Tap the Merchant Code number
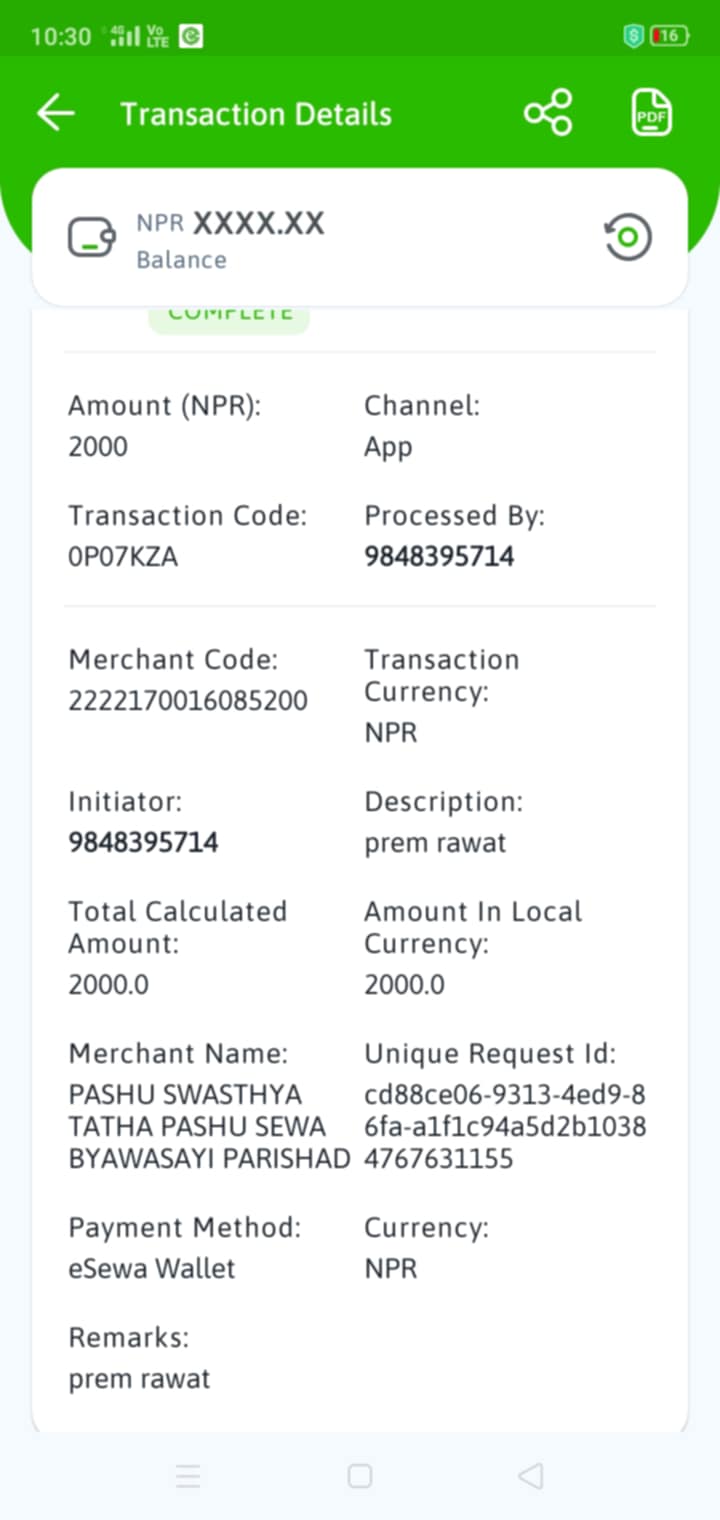Screen dimensions: 720x1520 click(x=188, y=701)
